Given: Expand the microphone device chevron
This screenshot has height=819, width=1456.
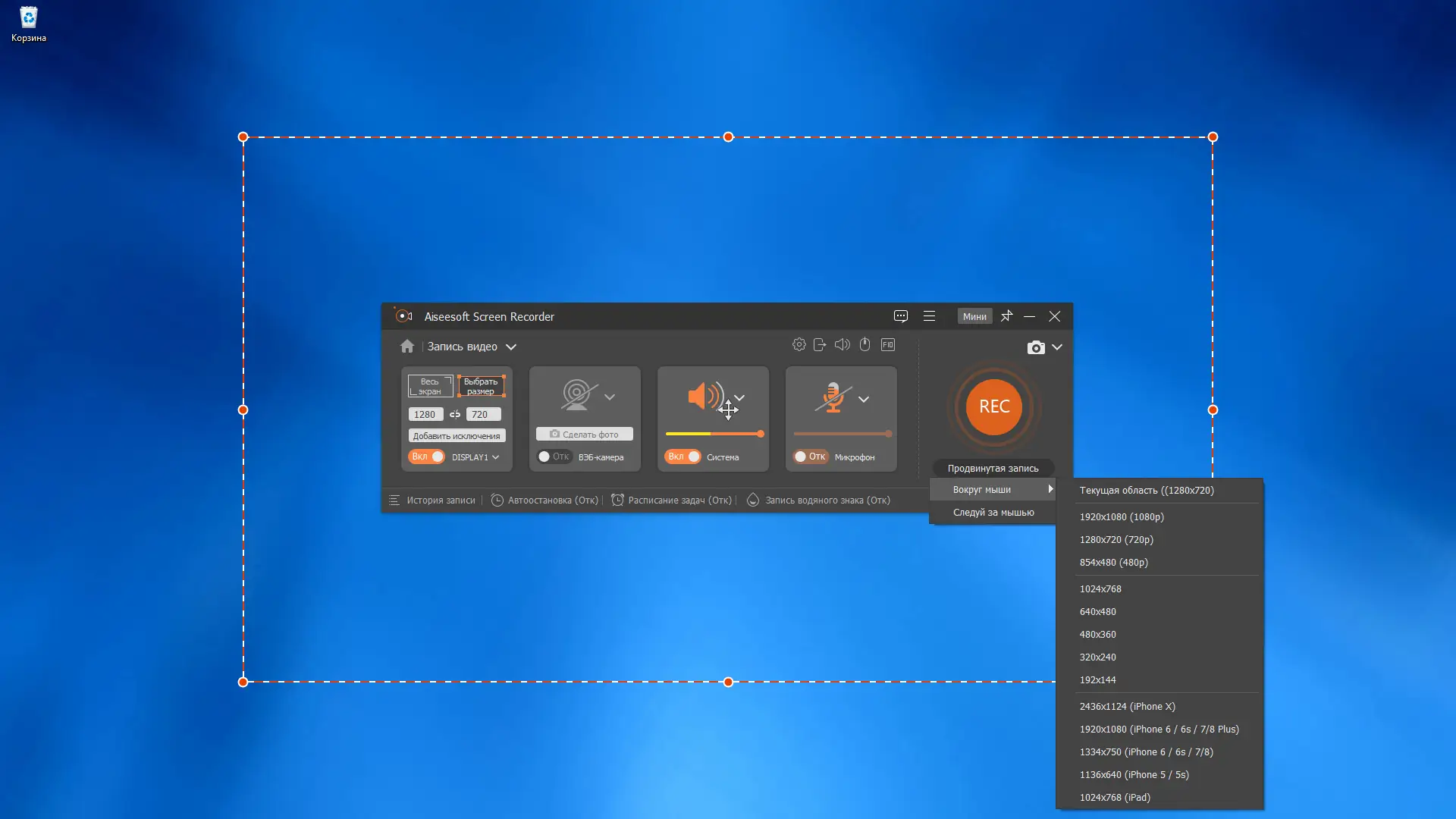Looking at the screenshot, I should (864, 399).
